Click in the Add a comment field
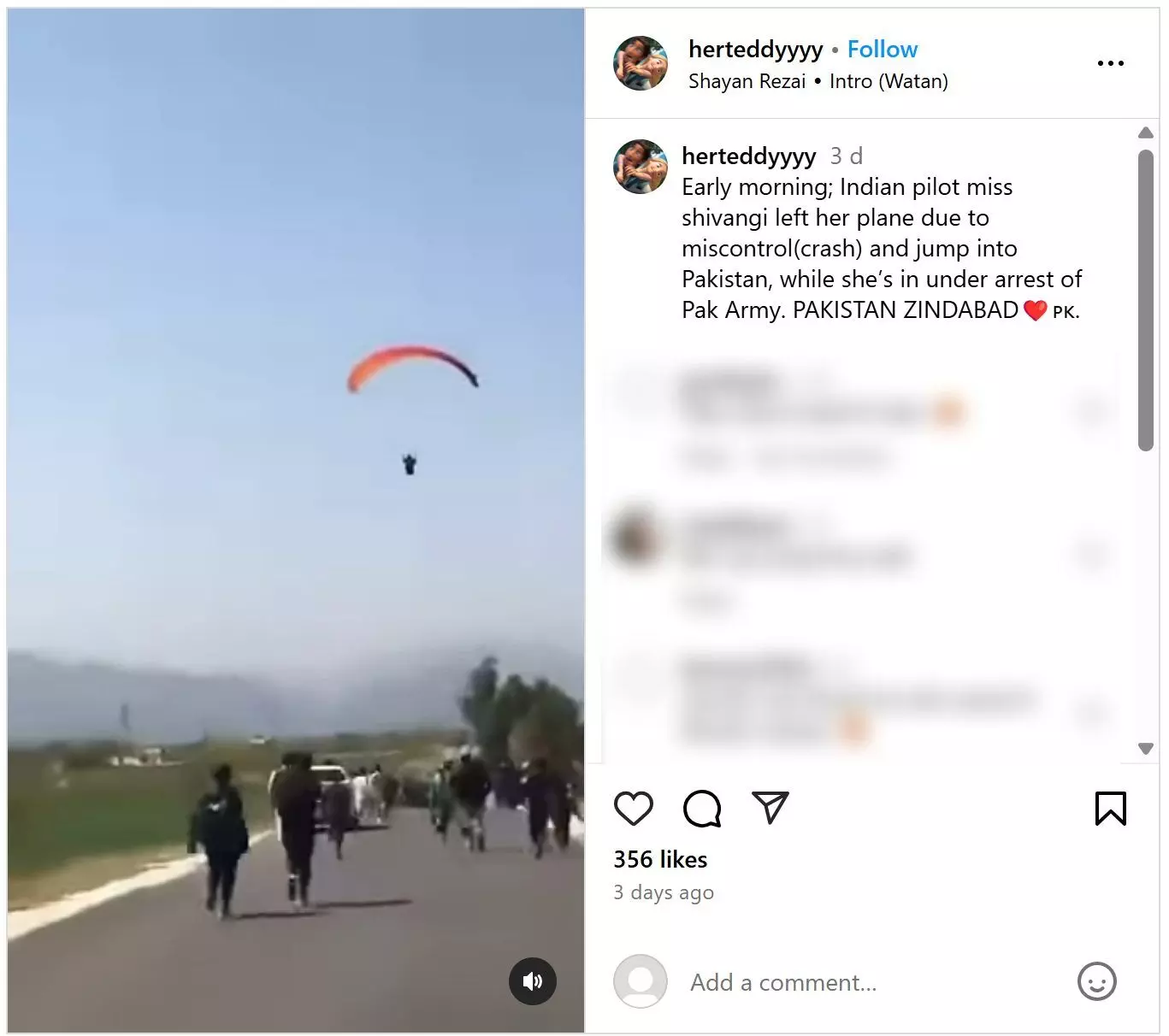 (872, 982)
